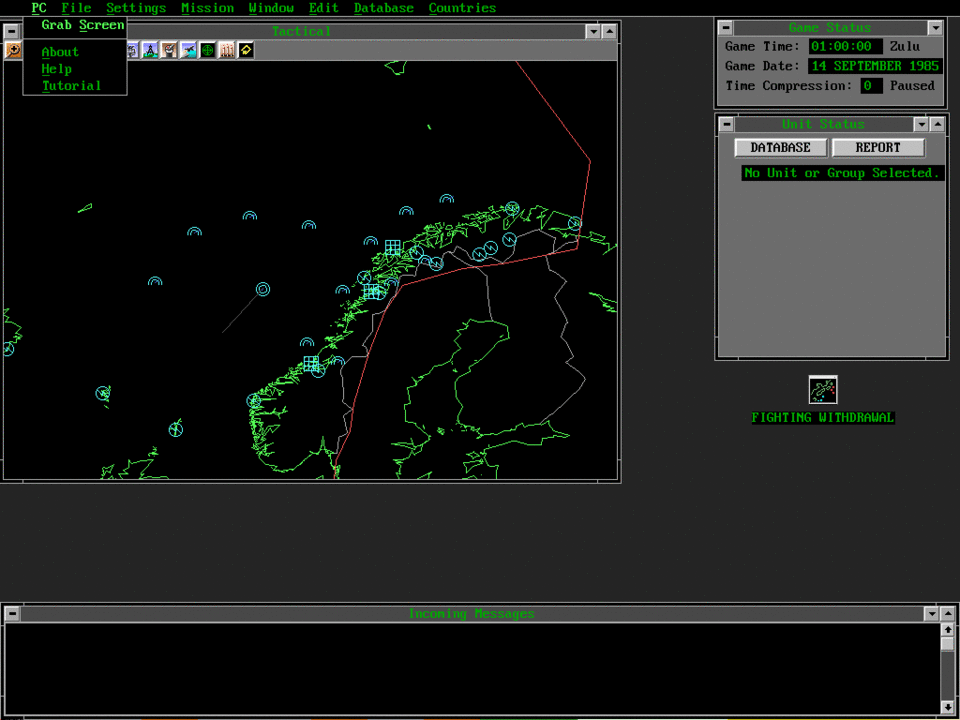960x720 pixels.
Task: Open the Countries menu
Action: coord(462,8)
